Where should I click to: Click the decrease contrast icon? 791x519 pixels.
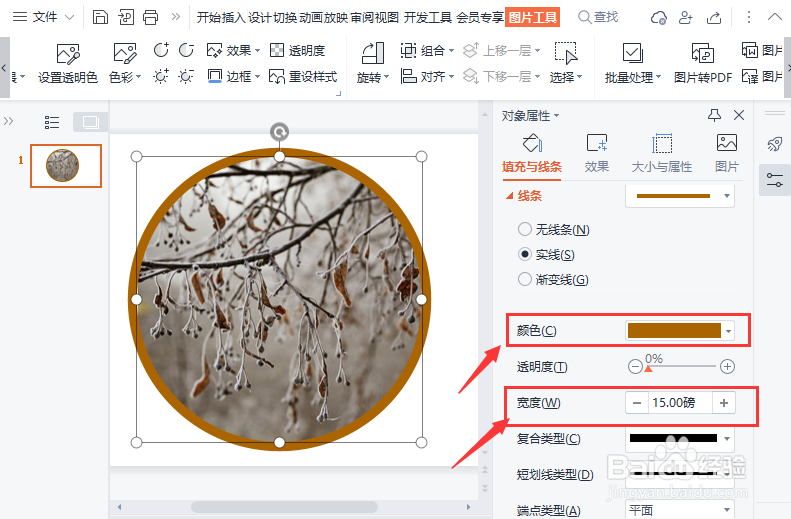(186, 50)
